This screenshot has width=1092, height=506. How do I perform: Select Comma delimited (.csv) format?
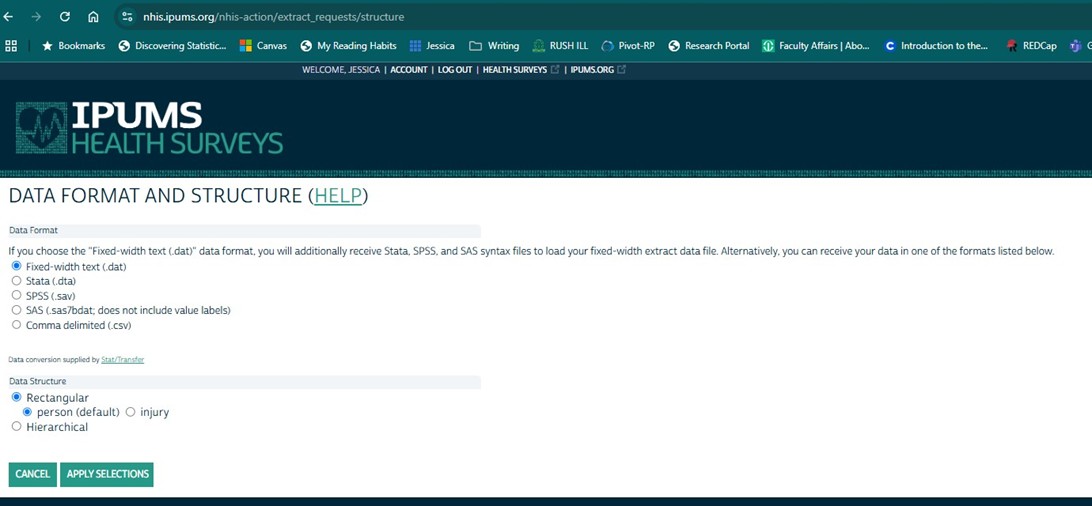pos(17,324)
